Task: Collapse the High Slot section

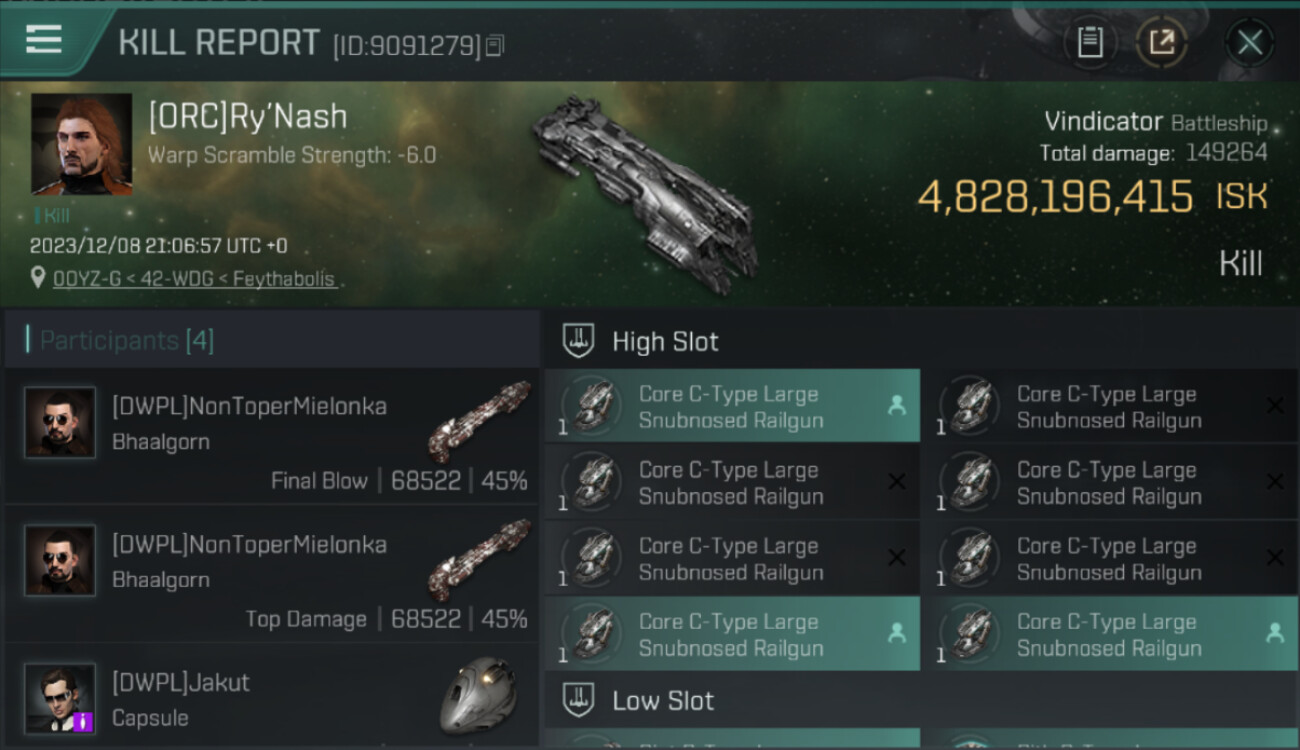Action: (x=665, y=342)
